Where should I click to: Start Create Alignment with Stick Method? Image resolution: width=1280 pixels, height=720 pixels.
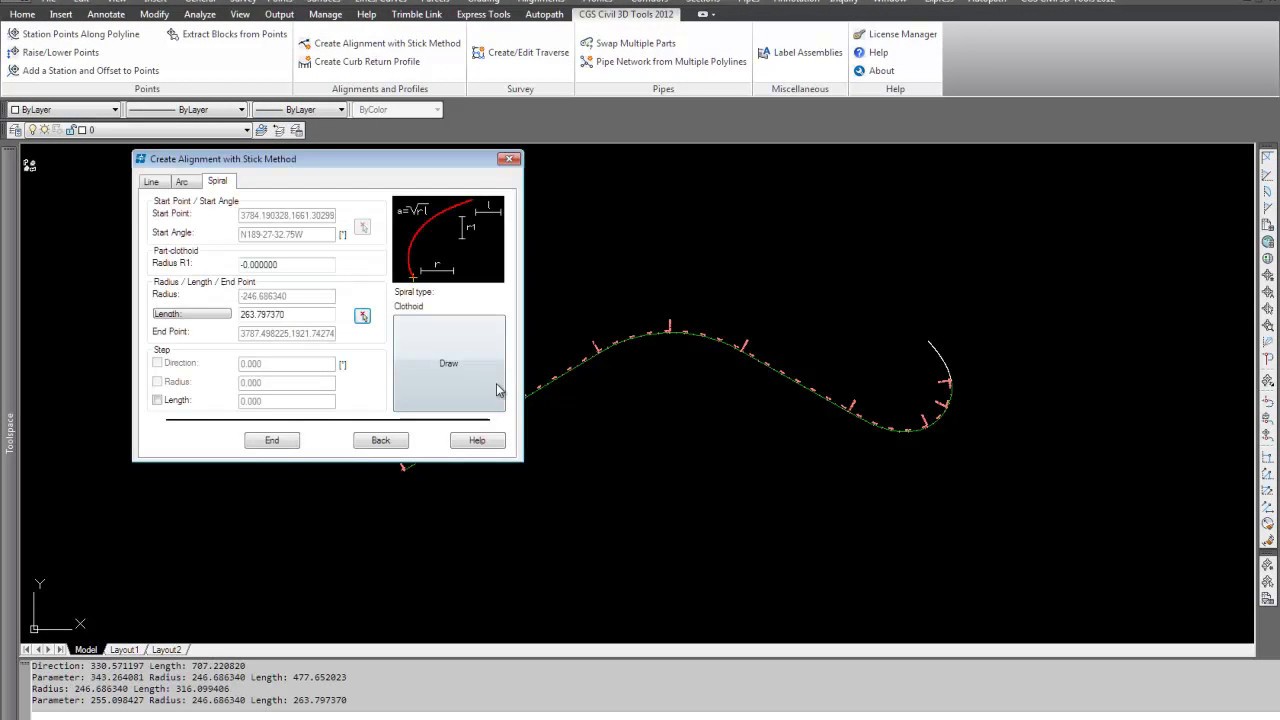coord(379,43)
